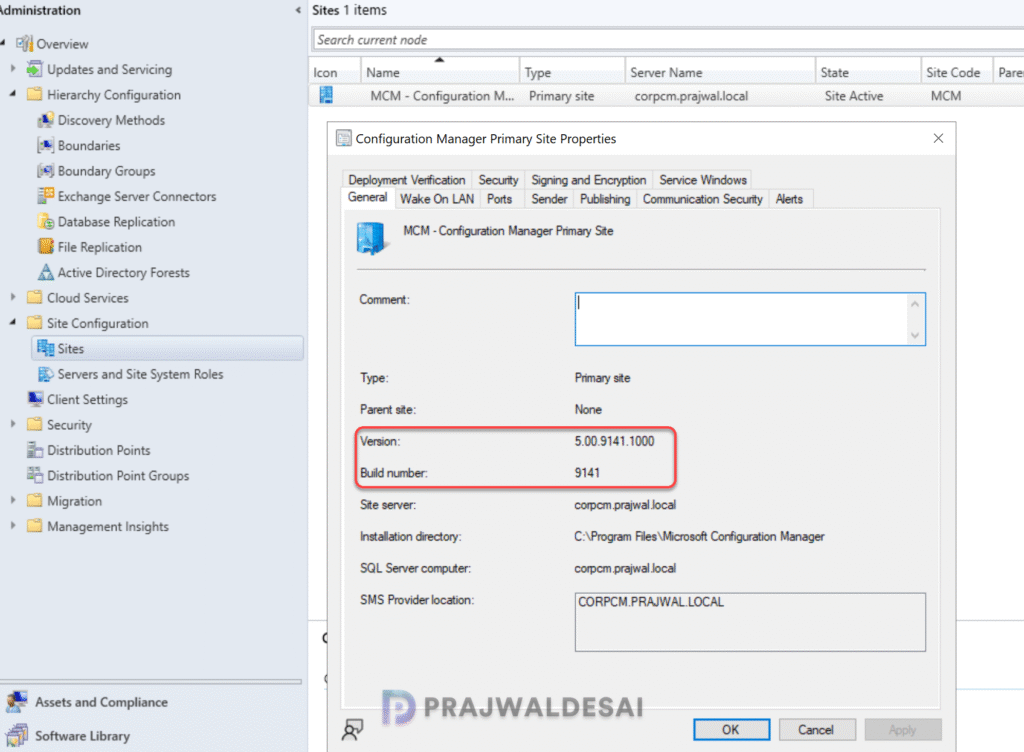Click the Boundaries icon

pos(46,146)
